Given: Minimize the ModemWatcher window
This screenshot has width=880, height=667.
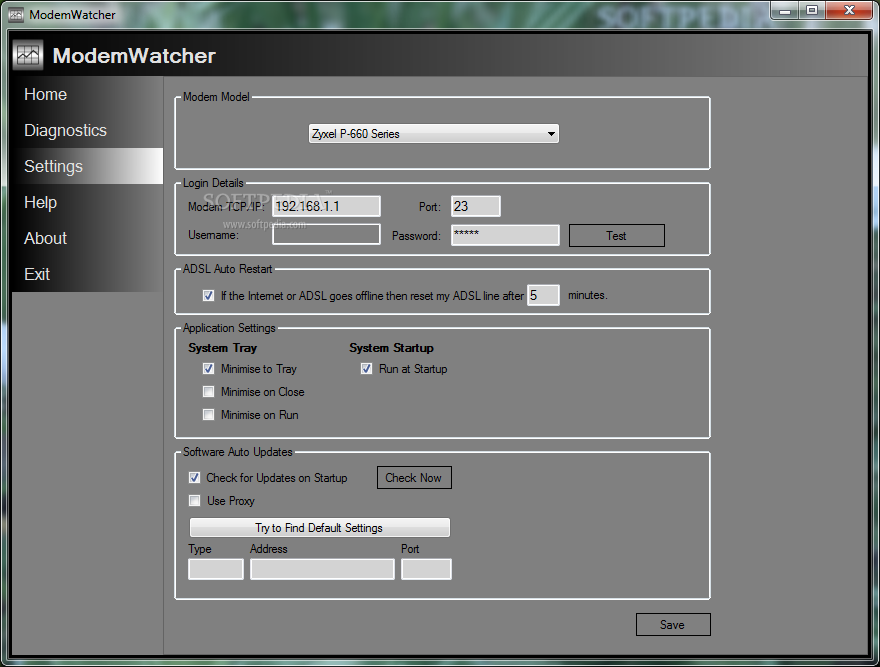Looking at the screenshot, I should (x=785, y=11).
